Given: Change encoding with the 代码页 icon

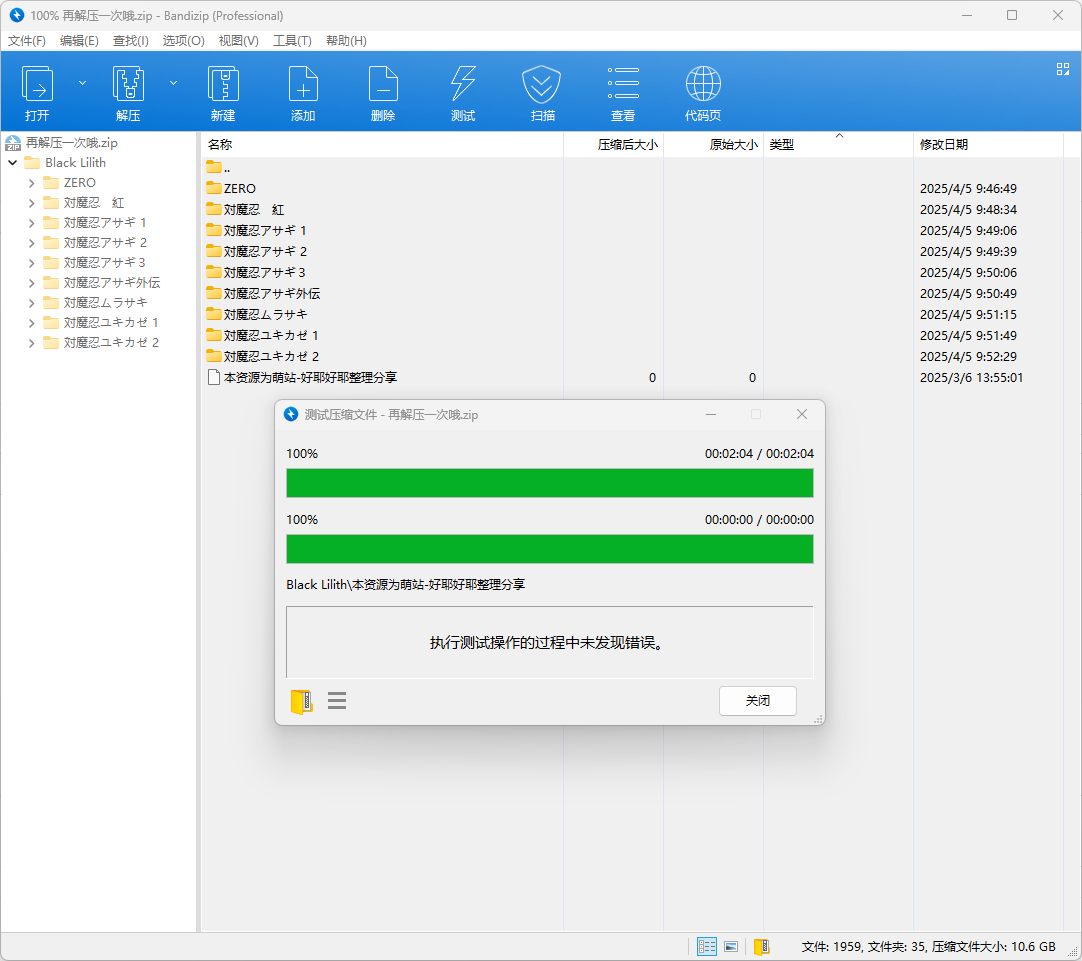Looking at the screenshot, I should coord(701,90).
